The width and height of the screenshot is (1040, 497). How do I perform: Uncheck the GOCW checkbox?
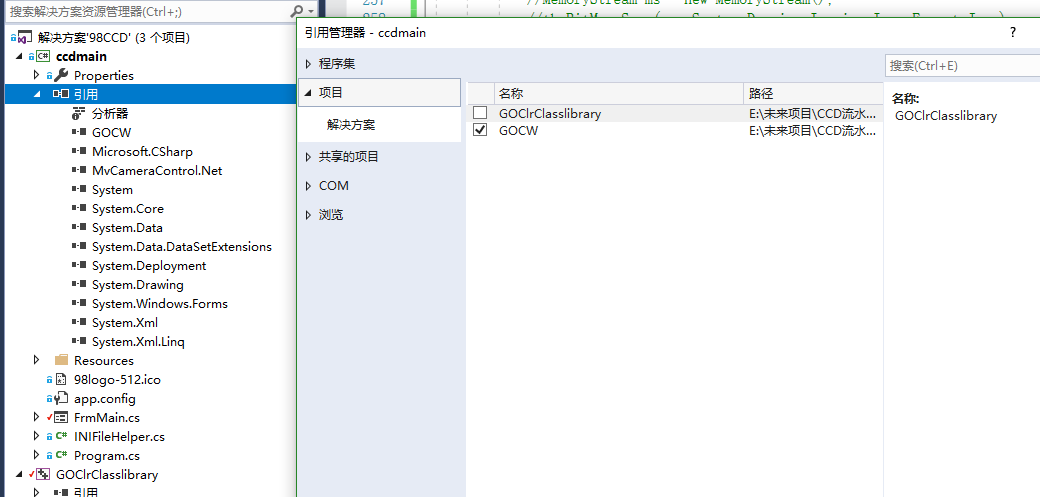[480, 131]
